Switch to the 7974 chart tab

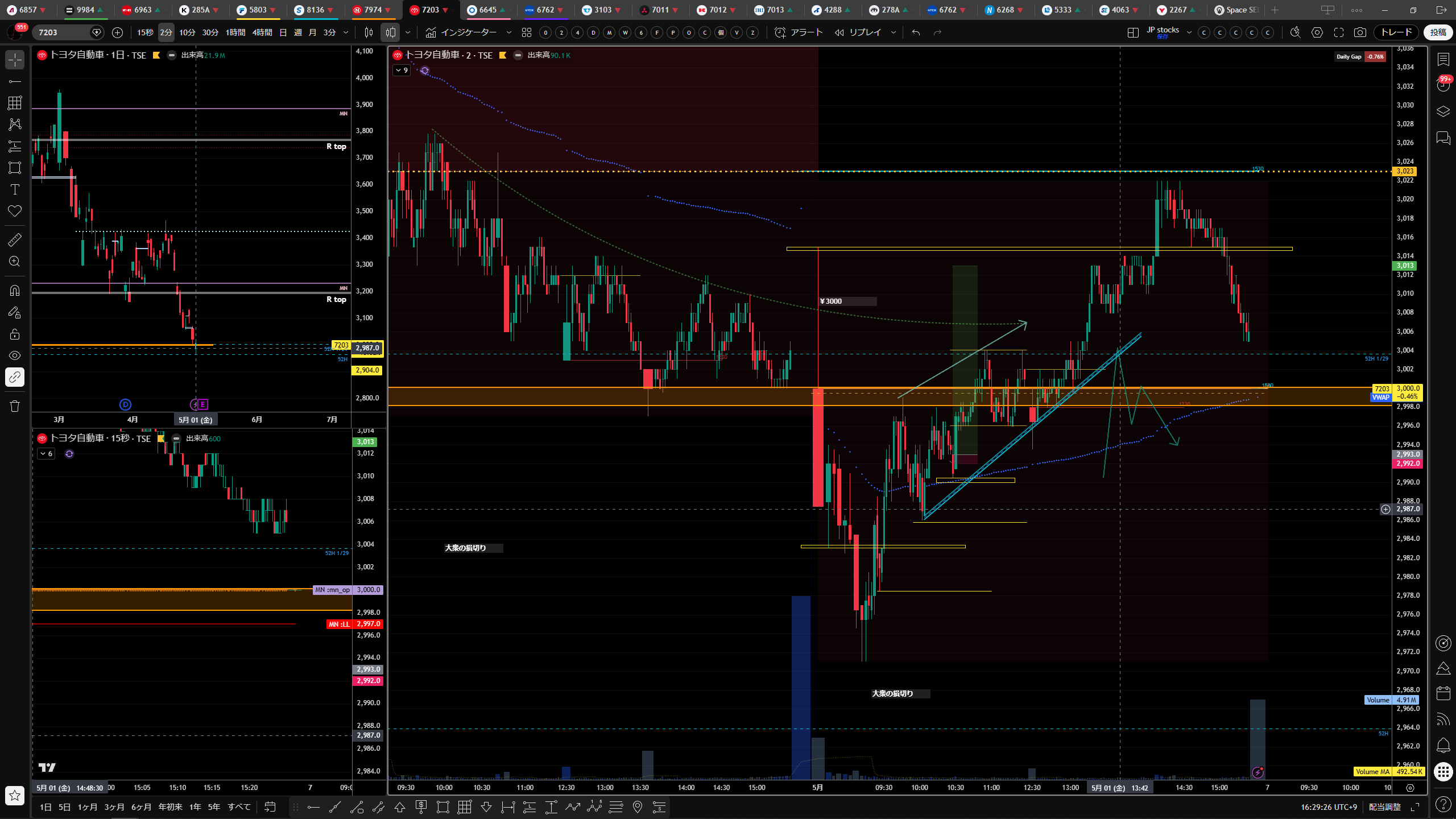click(x=373, y=10)
